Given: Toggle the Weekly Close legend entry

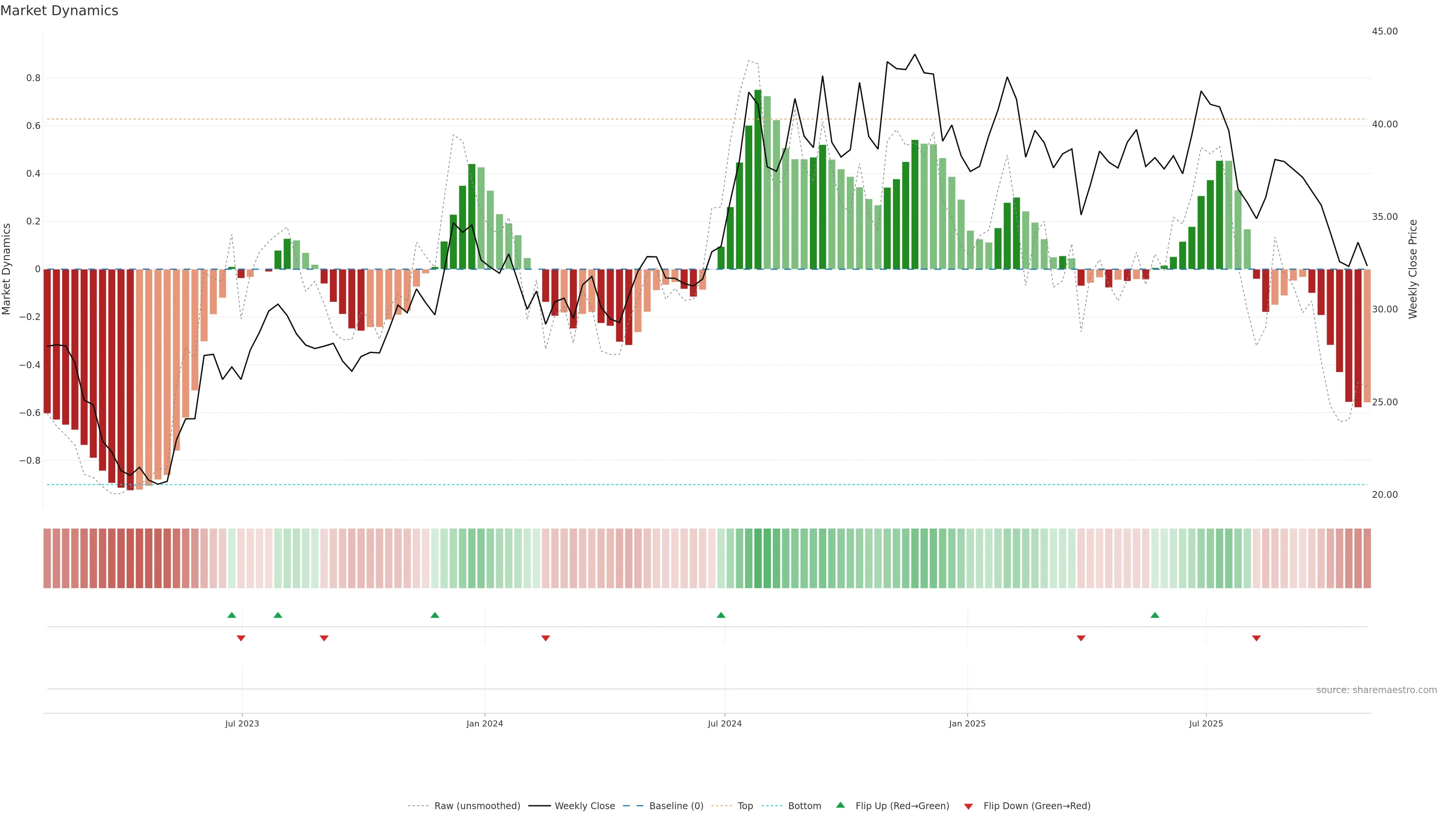Looking at the screenshot, I should (x=584, y=806).
